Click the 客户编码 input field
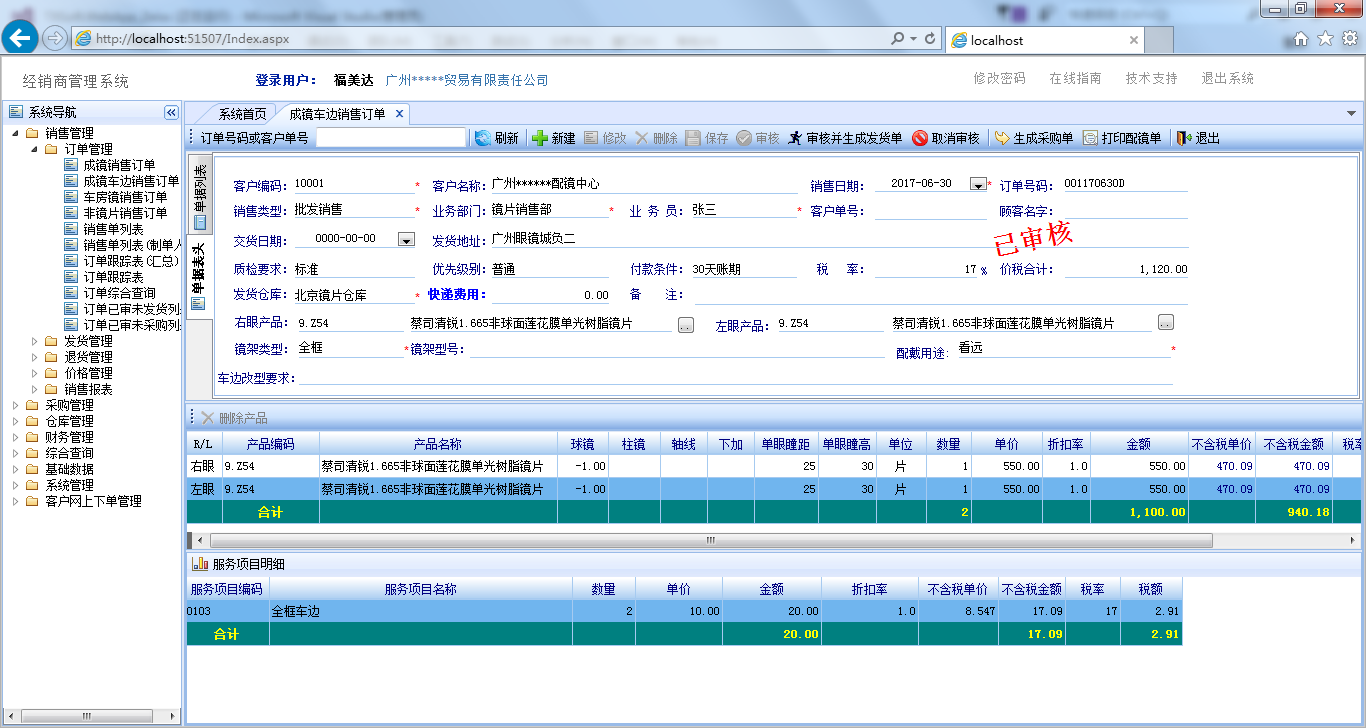 click(x=354, y=184)
